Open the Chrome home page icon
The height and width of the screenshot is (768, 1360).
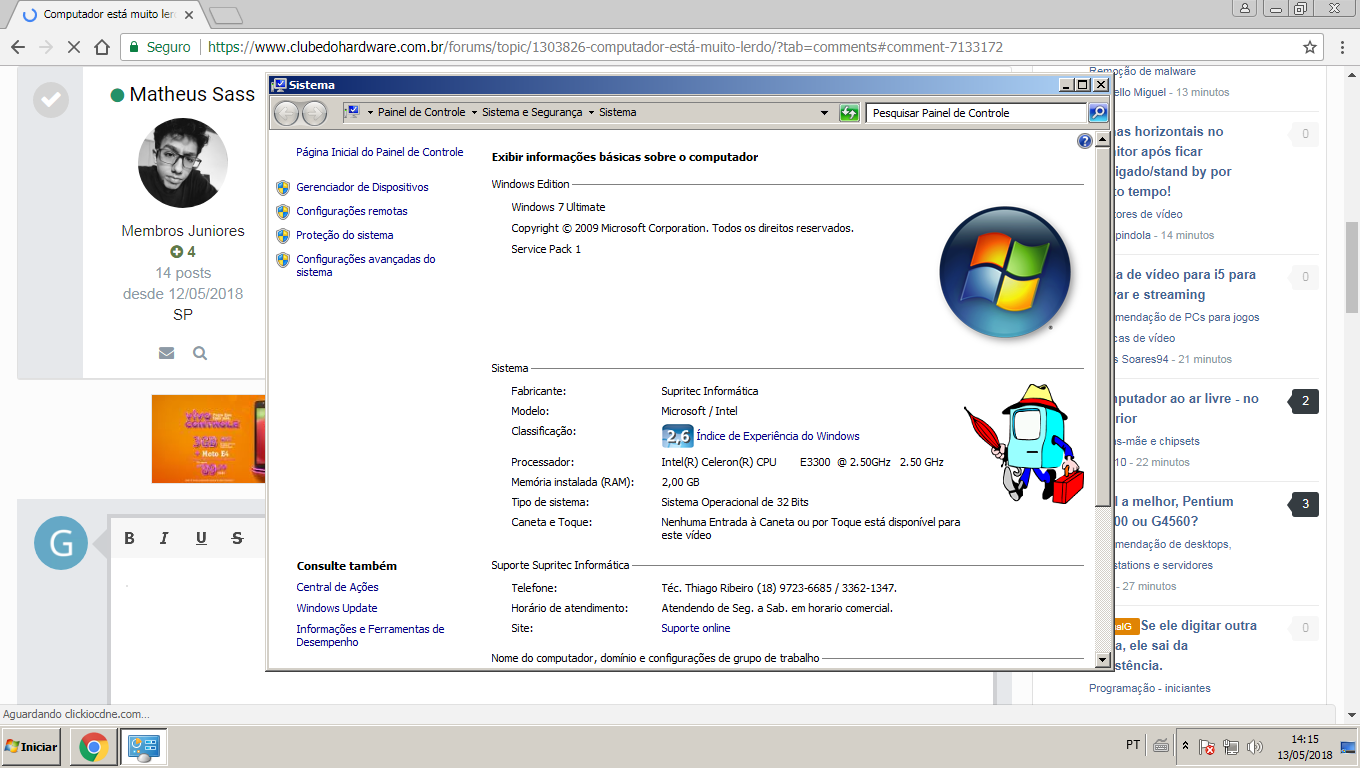pos(101,47)
